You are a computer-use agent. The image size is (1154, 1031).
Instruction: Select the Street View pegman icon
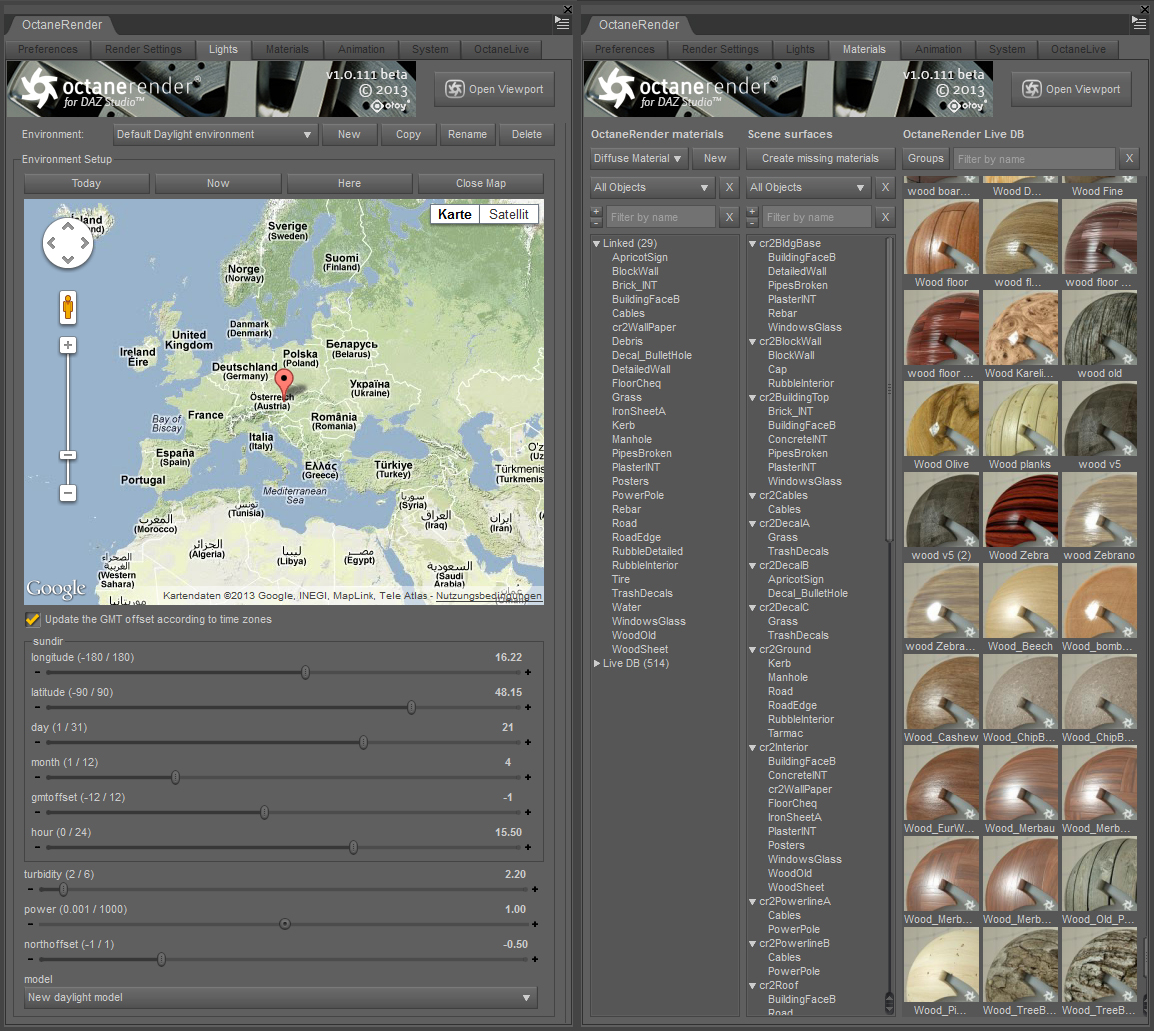coord(68,307)
